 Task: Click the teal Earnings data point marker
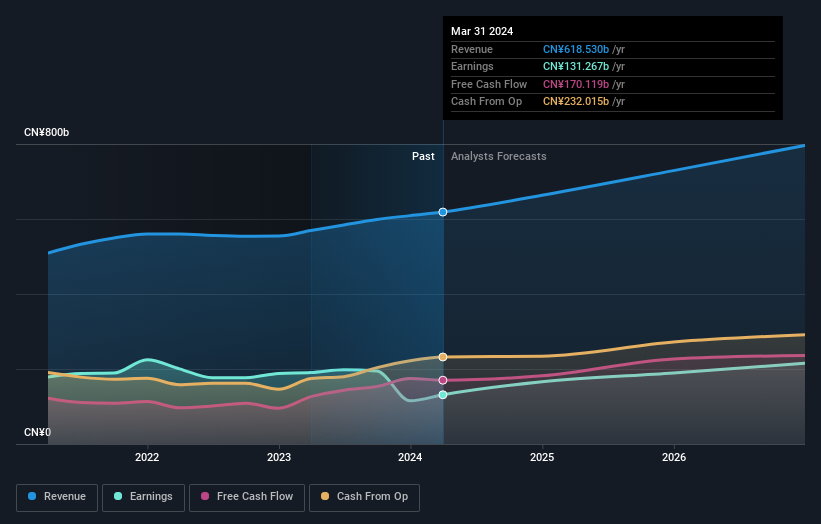click(x=443, y=395)
